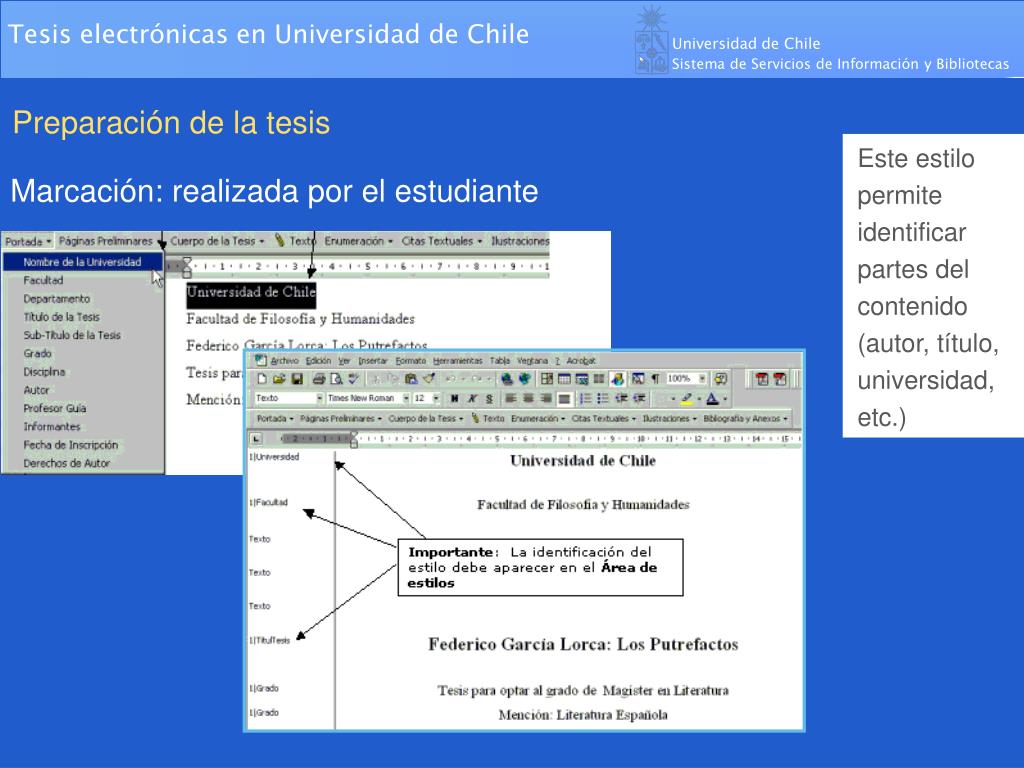Open Print Preview from the toolbar
This screenshot has height=768, width=1024.
[x=336, y=379]
